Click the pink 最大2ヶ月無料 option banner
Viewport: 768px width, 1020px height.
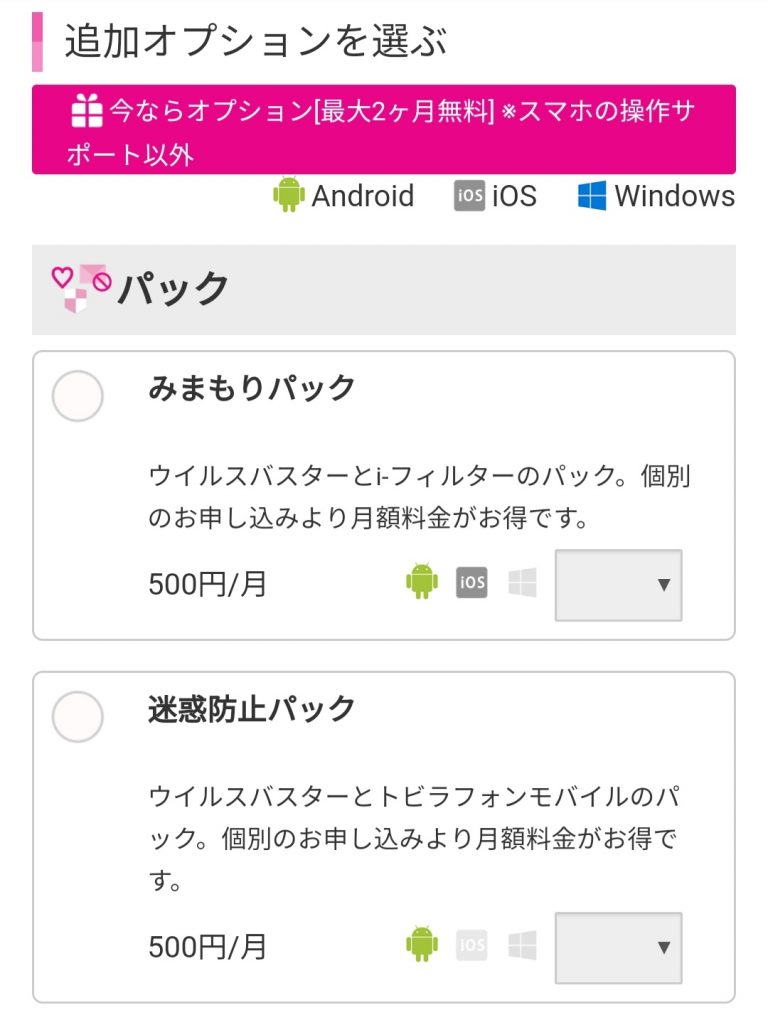(x=384, y=130)
